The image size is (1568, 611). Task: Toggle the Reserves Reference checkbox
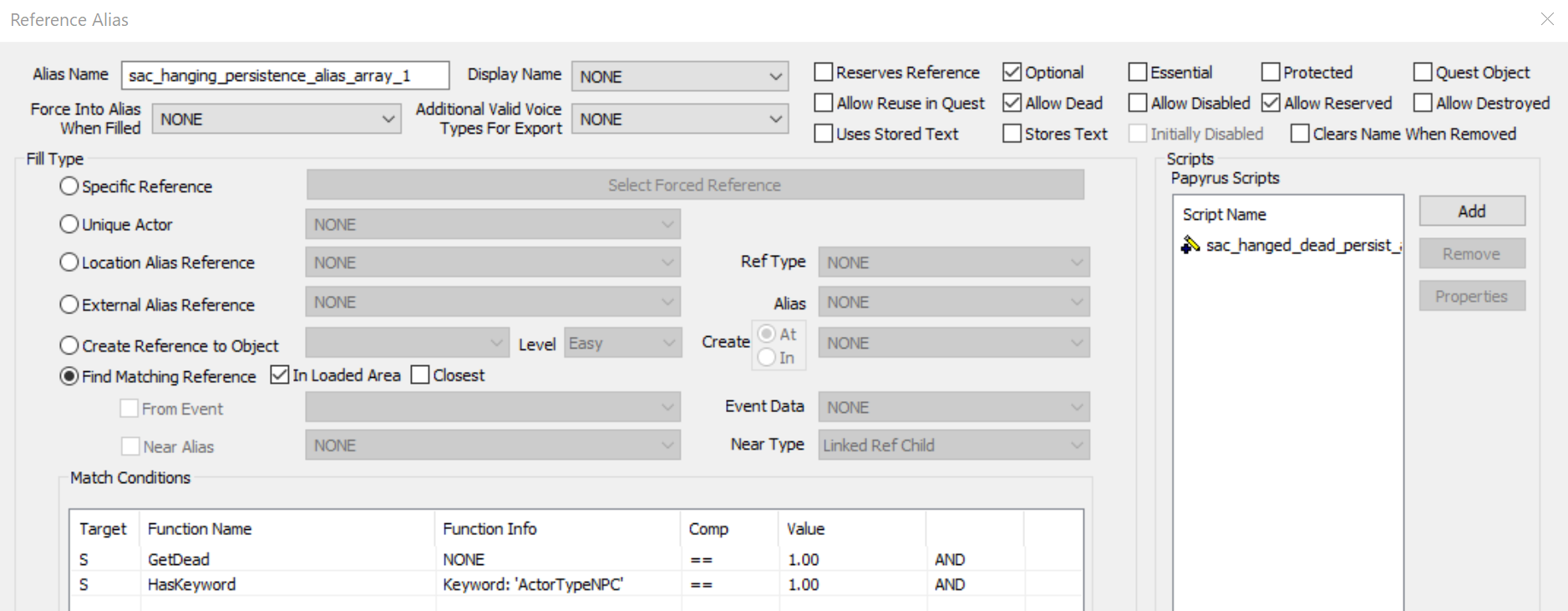824,73
